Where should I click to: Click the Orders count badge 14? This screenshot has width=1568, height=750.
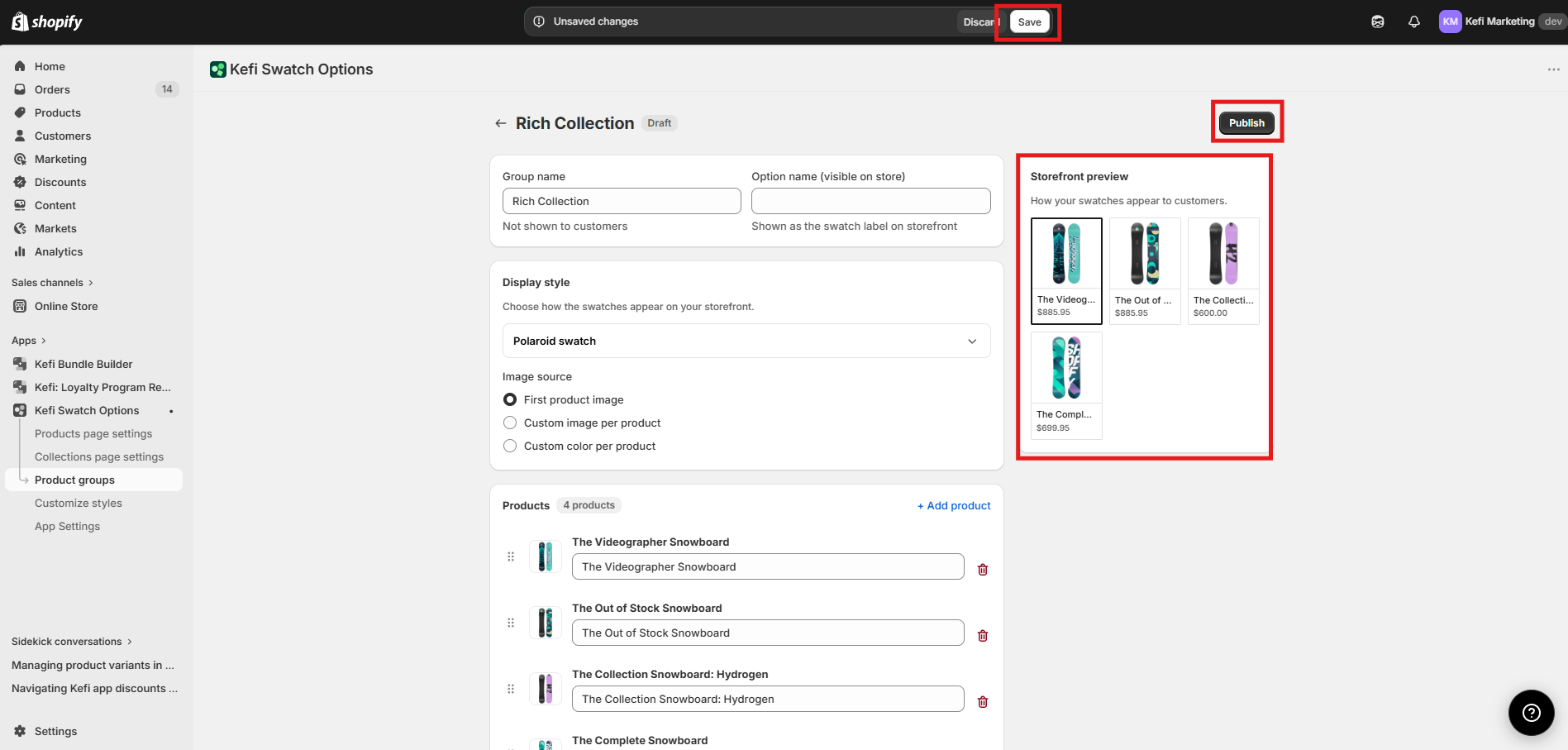[x=167, y=89]
